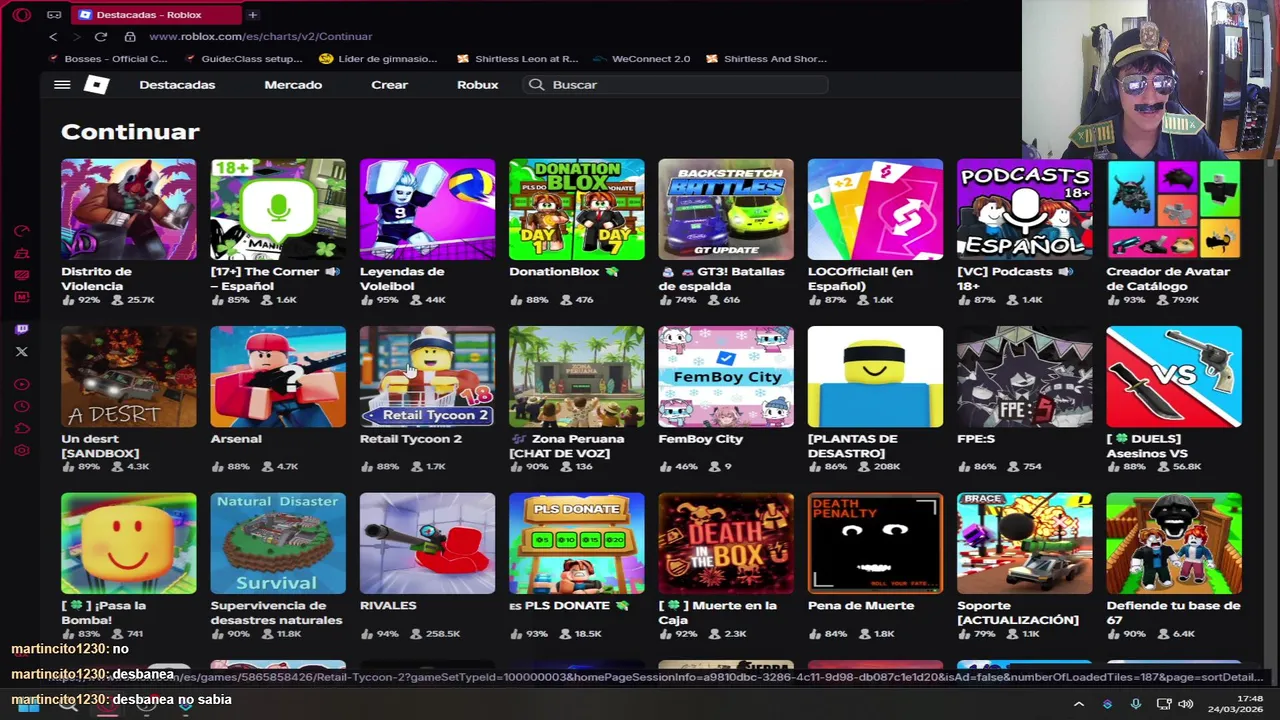Open the RIVALES game thumbnail
Screen dimensions: 1280x720
pos(427,543)
